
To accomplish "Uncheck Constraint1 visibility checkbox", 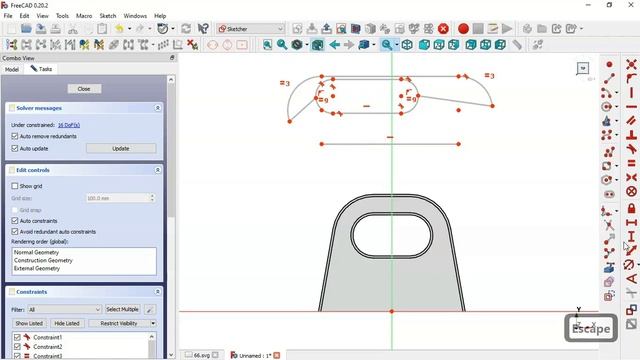I will click(x=17, y=338).
